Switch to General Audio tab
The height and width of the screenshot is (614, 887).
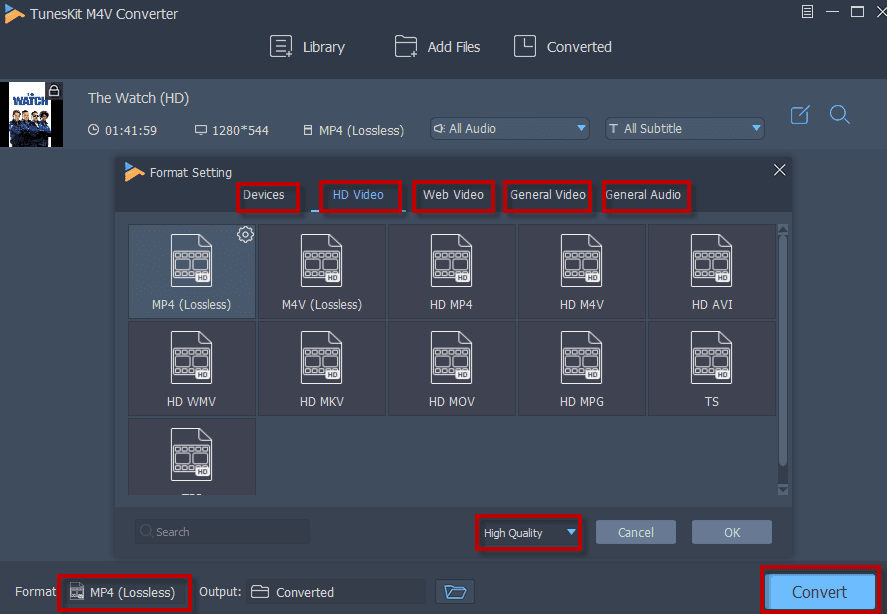643,195
